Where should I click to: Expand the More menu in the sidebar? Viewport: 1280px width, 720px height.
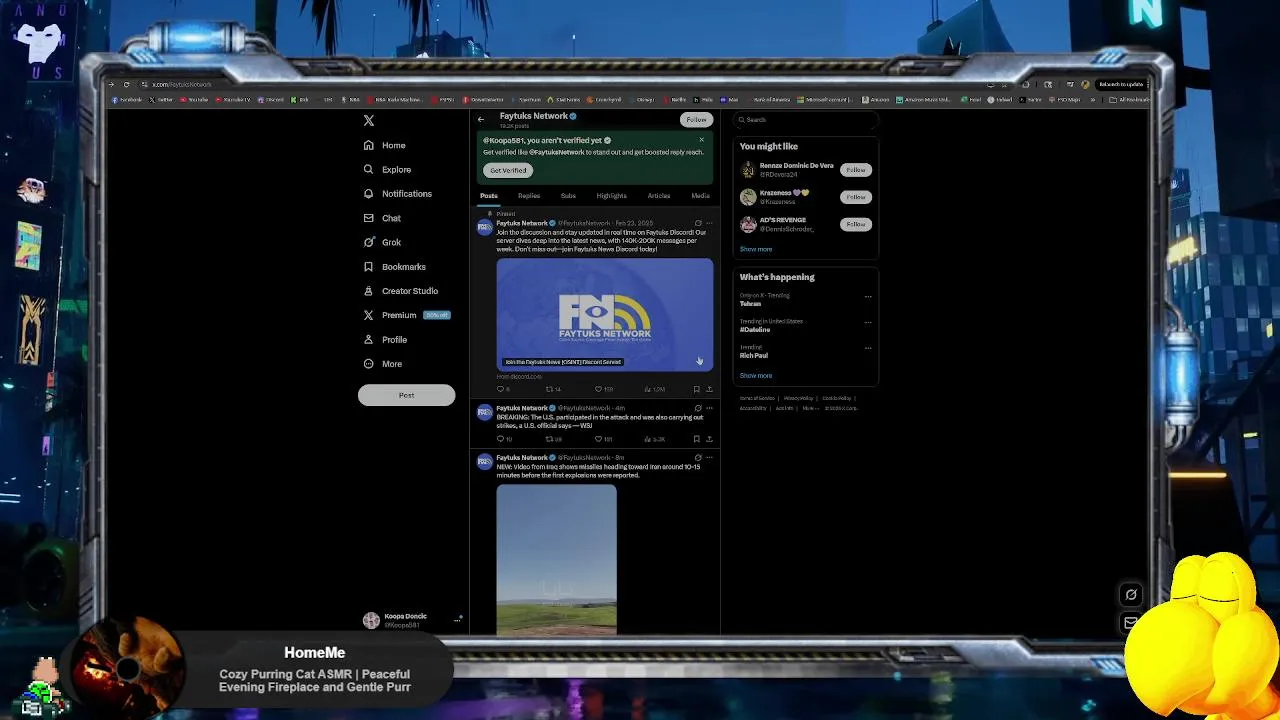(x=383, y=364)
